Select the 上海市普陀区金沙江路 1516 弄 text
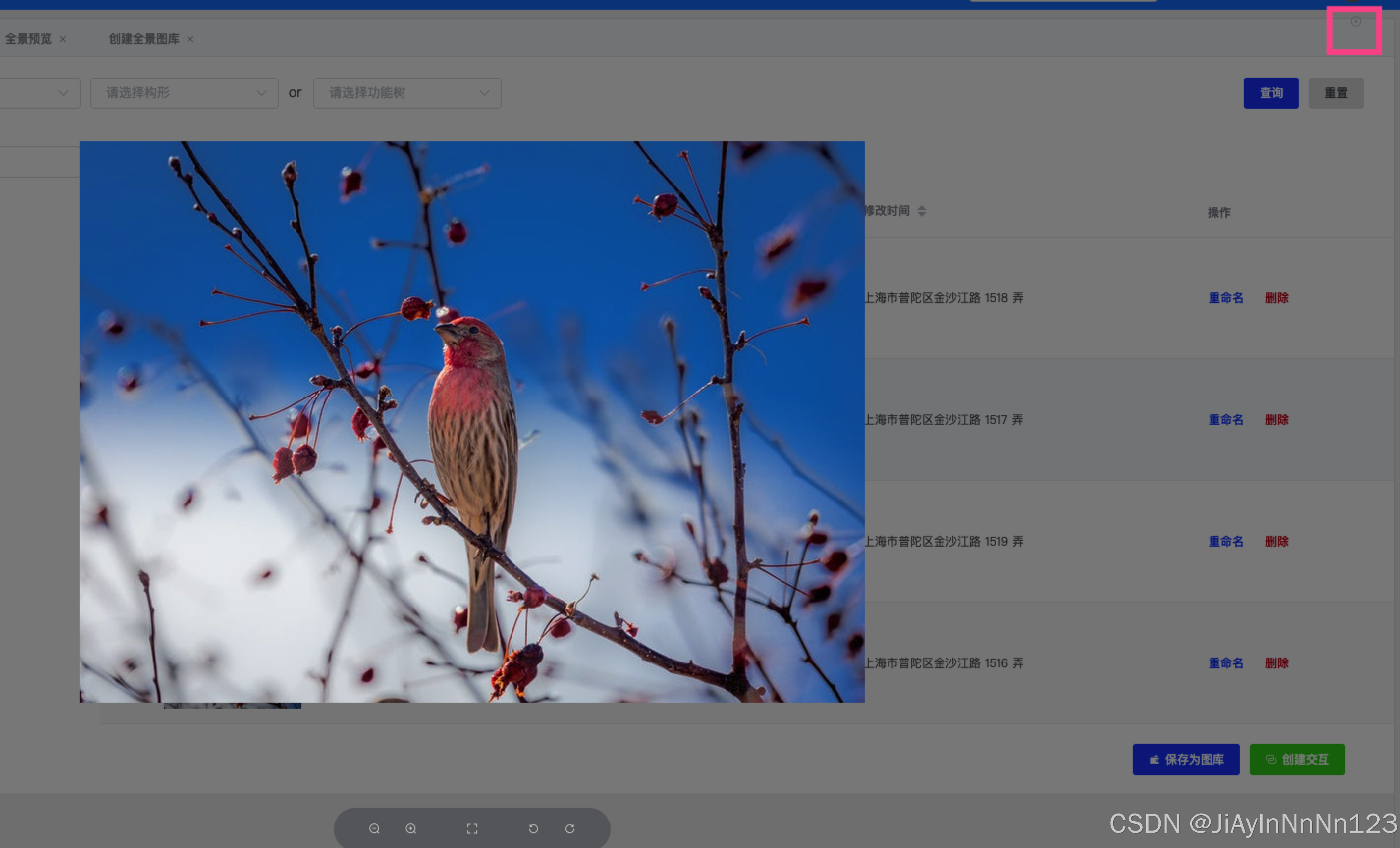Viewport: 1400px width, 848px height. [x=944, y=663]
